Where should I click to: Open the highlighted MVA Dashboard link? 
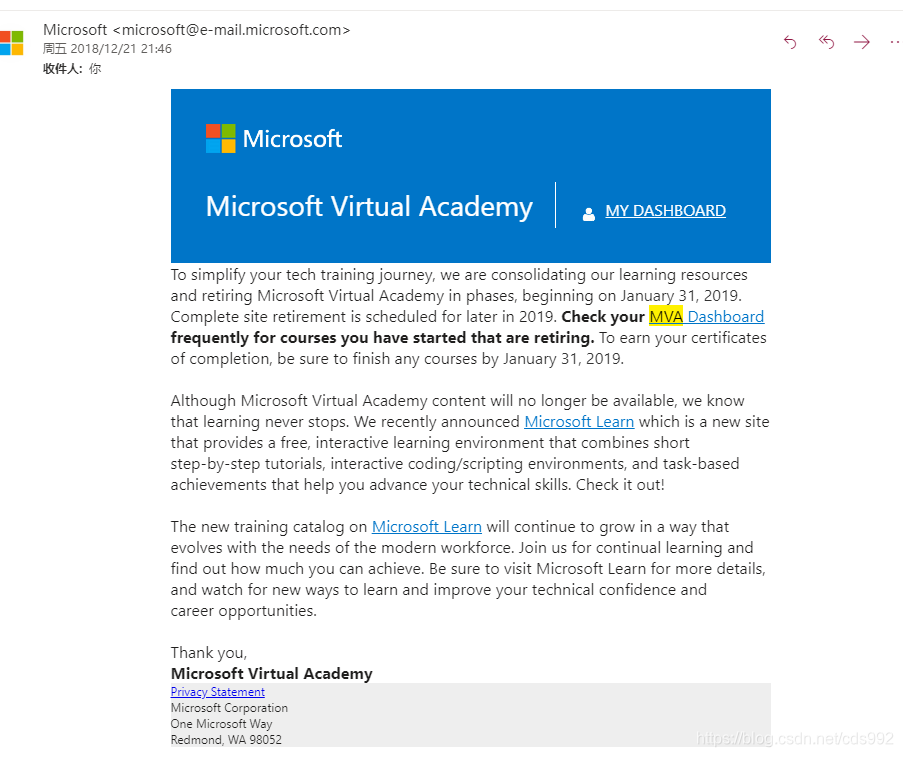(x=707, y=317)
